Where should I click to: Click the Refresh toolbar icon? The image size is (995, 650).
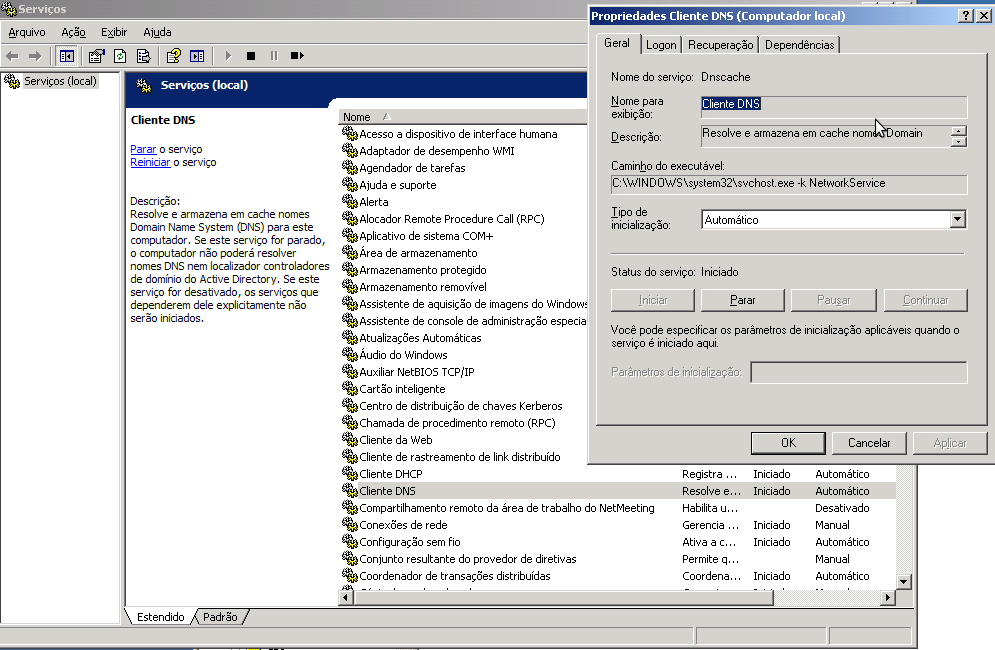(x=120, y=56)
